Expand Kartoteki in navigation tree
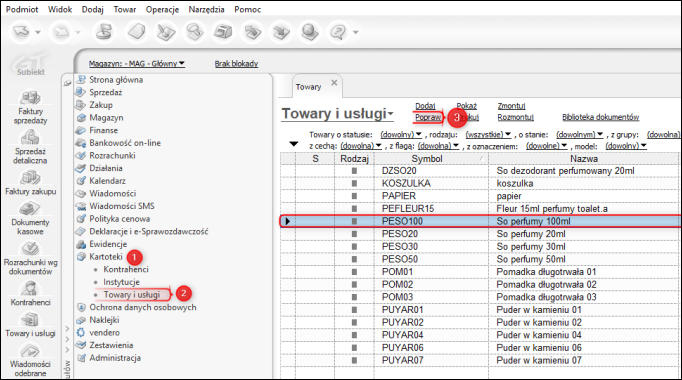Viewport: 682px width, 380px height. pyautogui.click(x=106, y=257)
